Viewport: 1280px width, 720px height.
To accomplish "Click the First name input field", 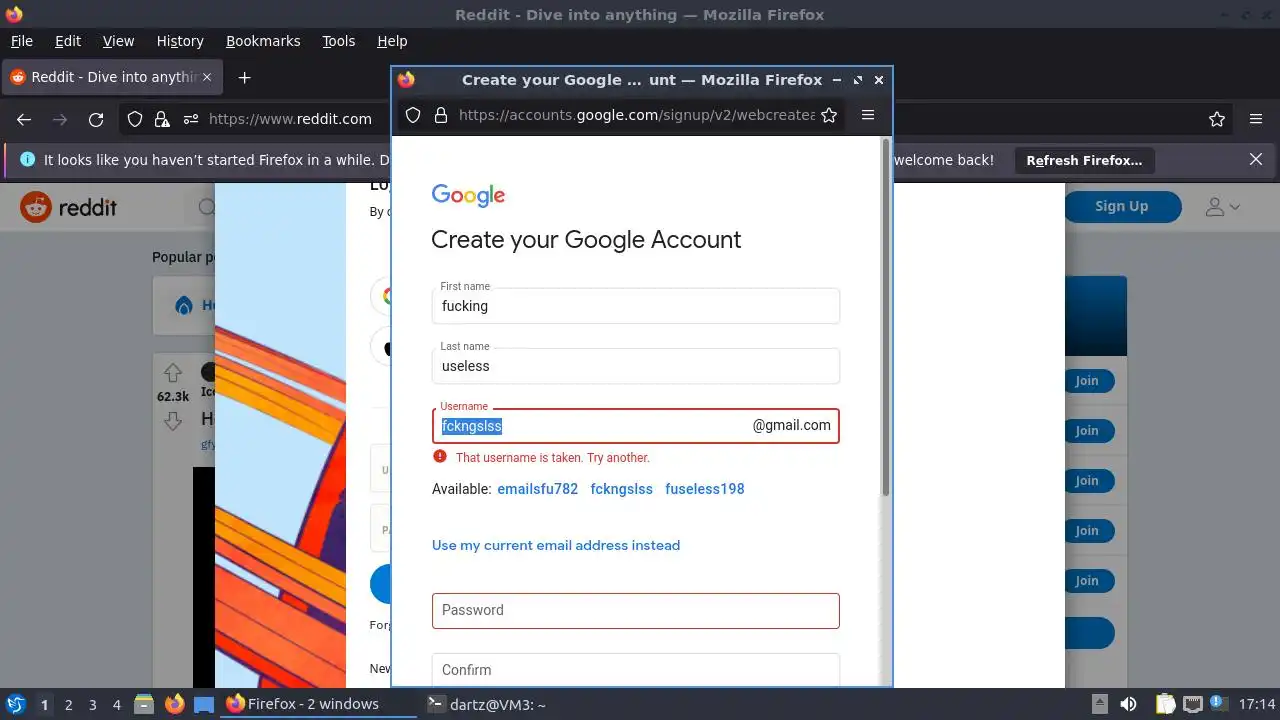I will [x=635, y=306].
